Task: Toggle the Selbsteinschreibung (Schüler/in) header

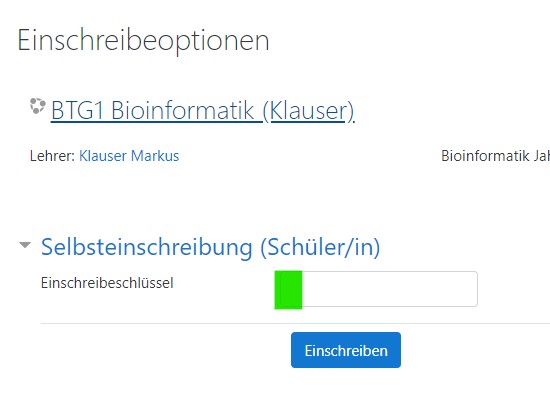Action: (210, 247)
